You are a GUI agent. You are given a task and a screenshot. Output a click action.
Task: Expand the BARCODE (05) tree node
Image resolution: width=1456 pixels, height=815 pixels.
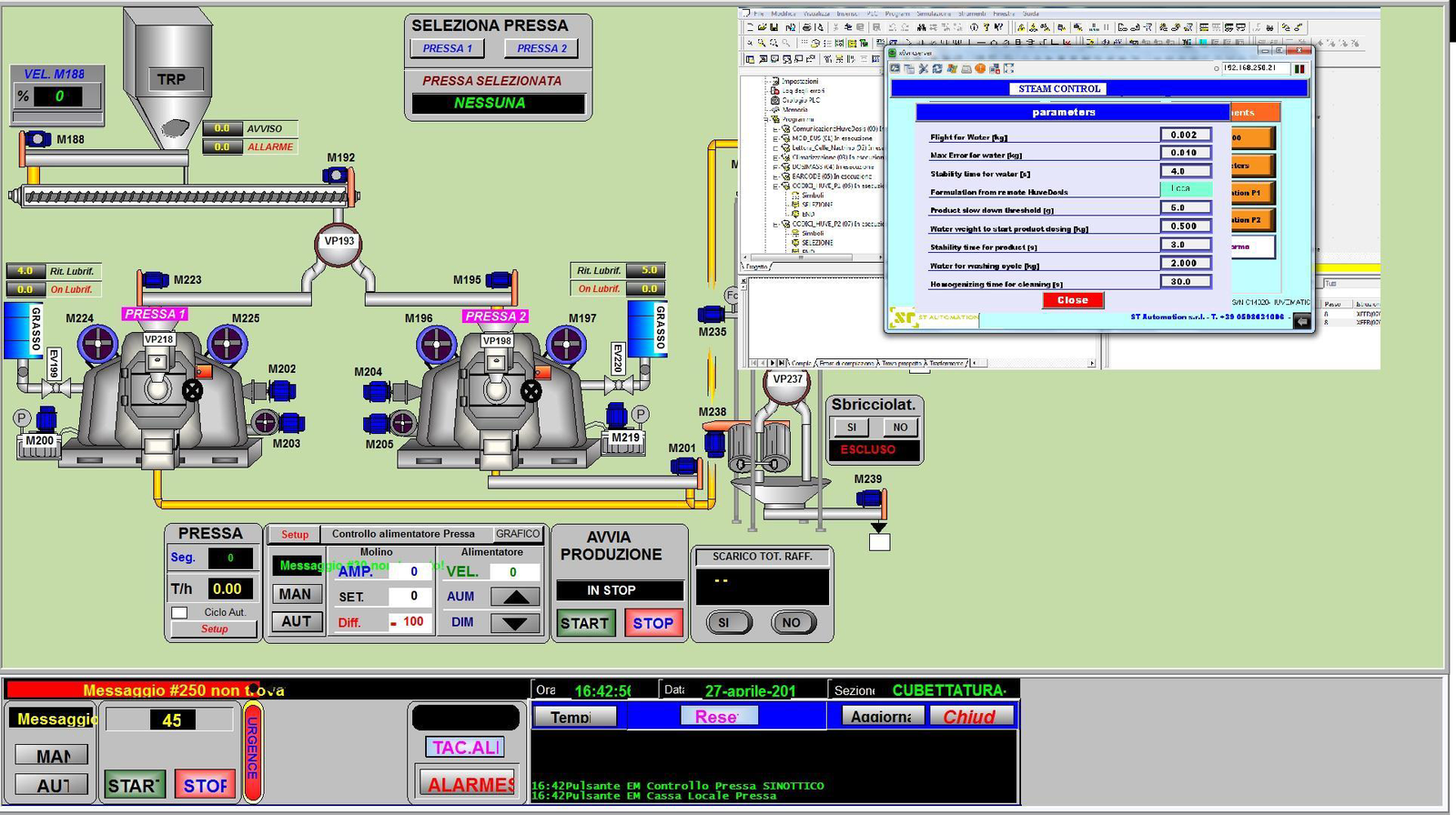click(x=775, y=176)
